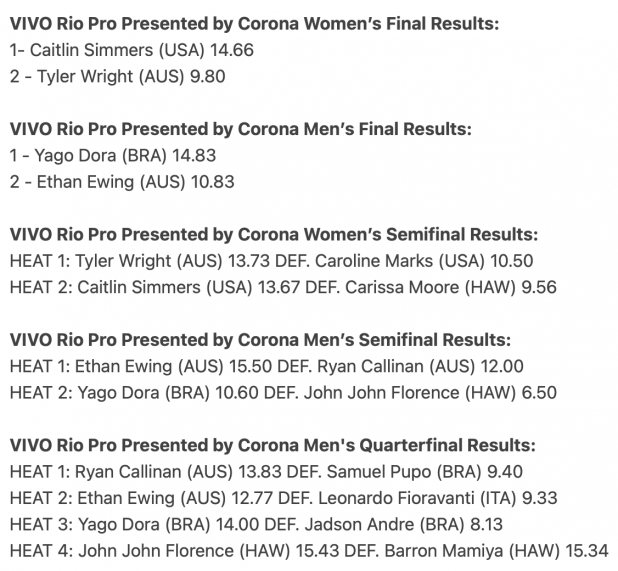618x571 pixels.
Task: Click the Caroline Marks (USA) 10.50 text
Action: (424, 261)
